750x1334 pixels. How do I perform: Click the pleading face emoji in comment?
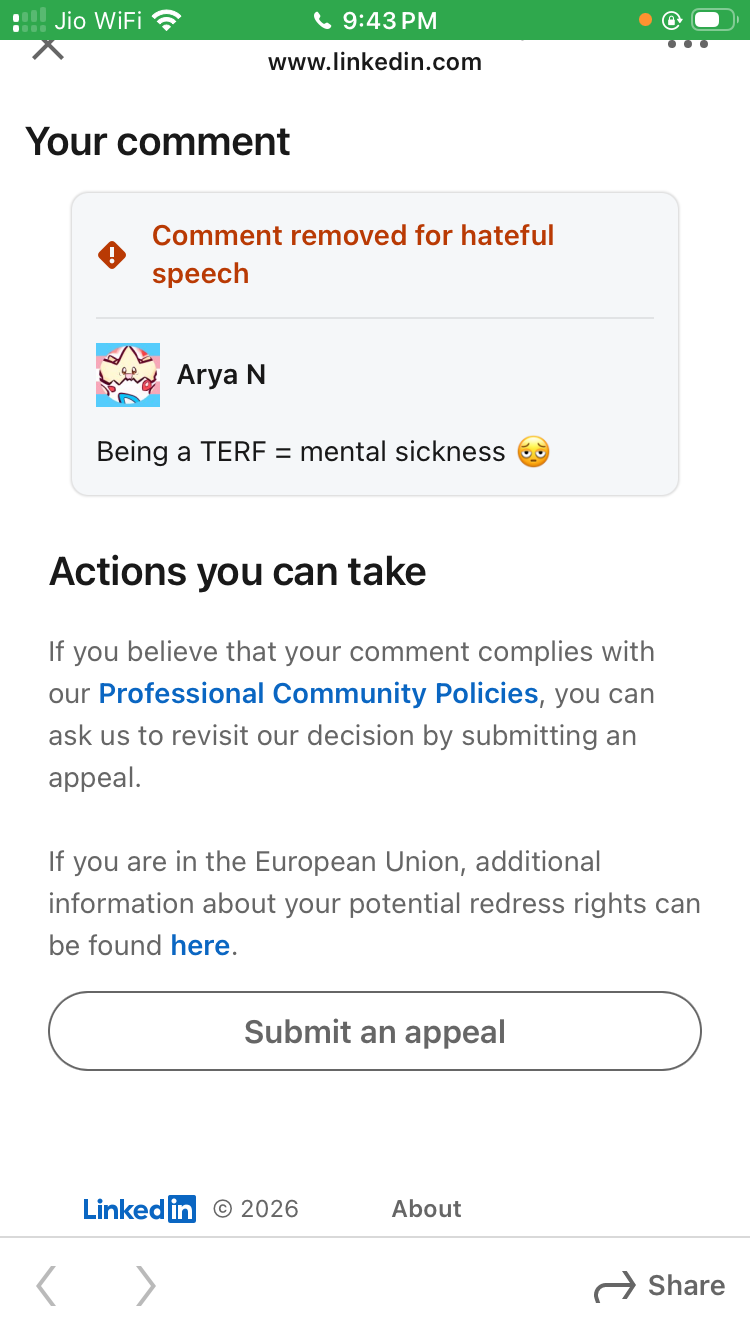click(x=533, y=452)
